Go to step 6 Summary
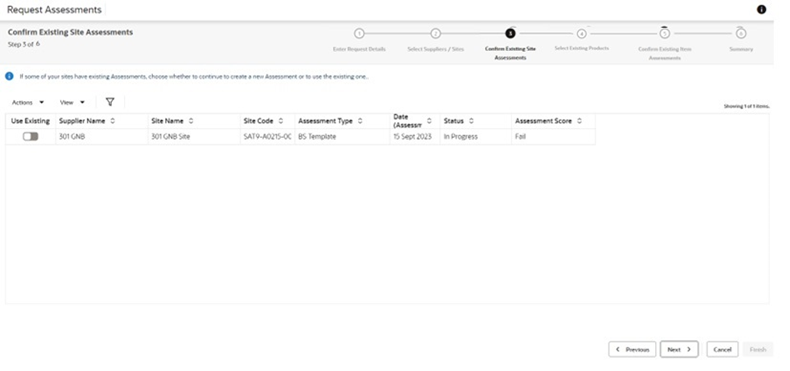 tap(740, 34)
